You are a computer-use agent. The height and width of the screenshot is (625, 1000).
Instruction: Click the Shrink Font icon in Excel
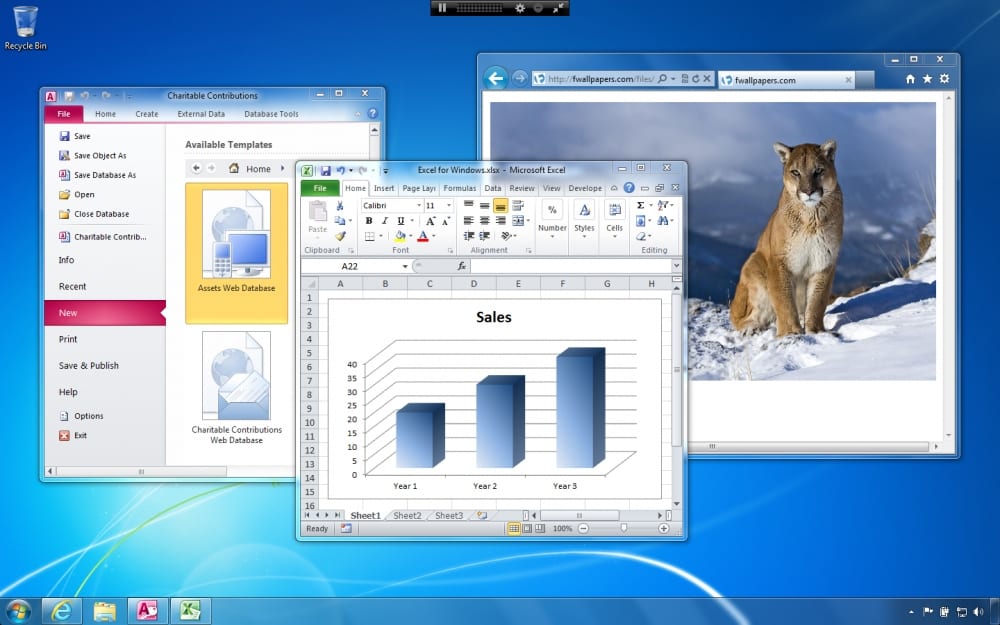pos(446,221)
